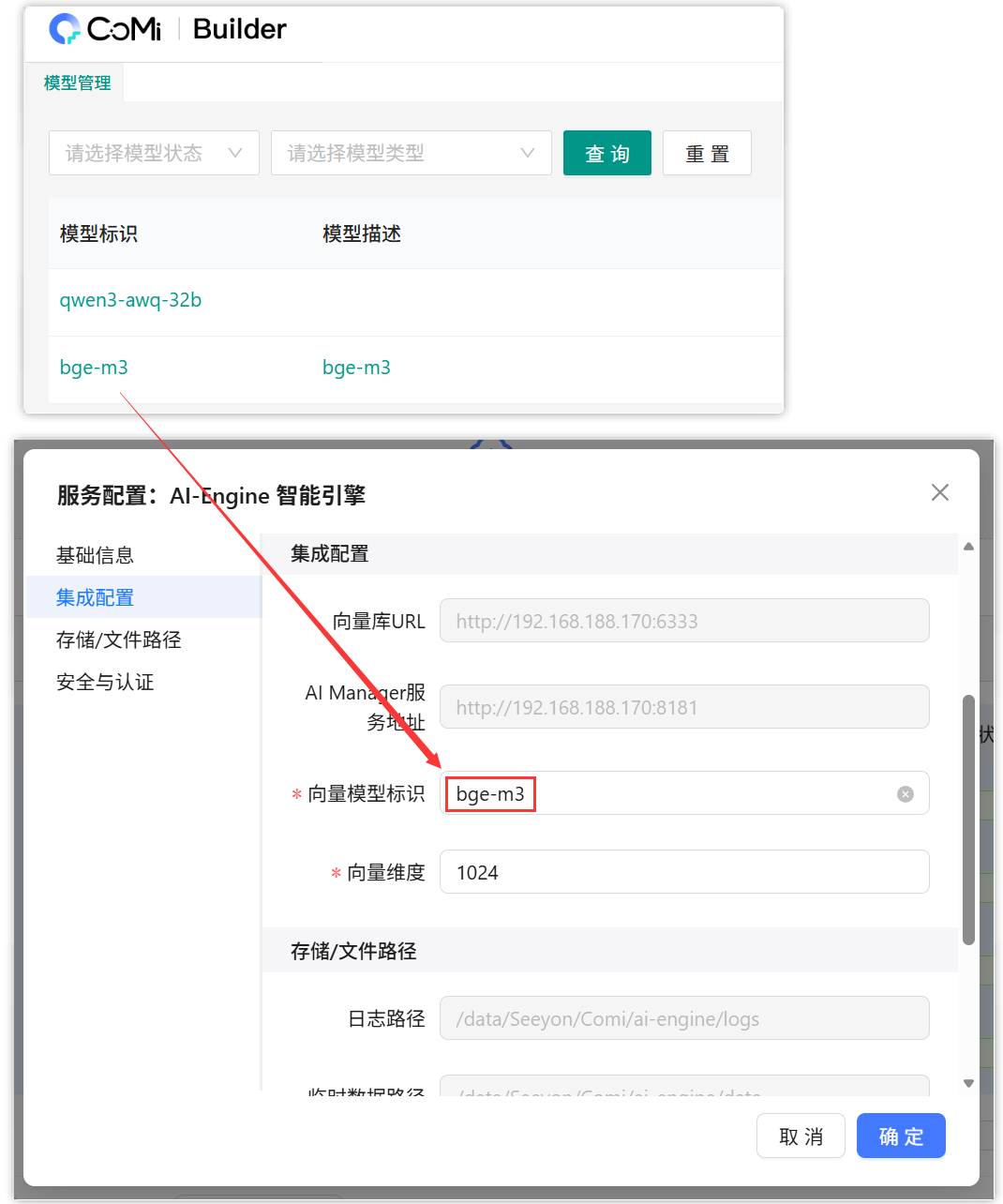This screenshot has height=1204, width=1003.
Task: Switch to the 模型管理 tab
Action: click(77, 83)
